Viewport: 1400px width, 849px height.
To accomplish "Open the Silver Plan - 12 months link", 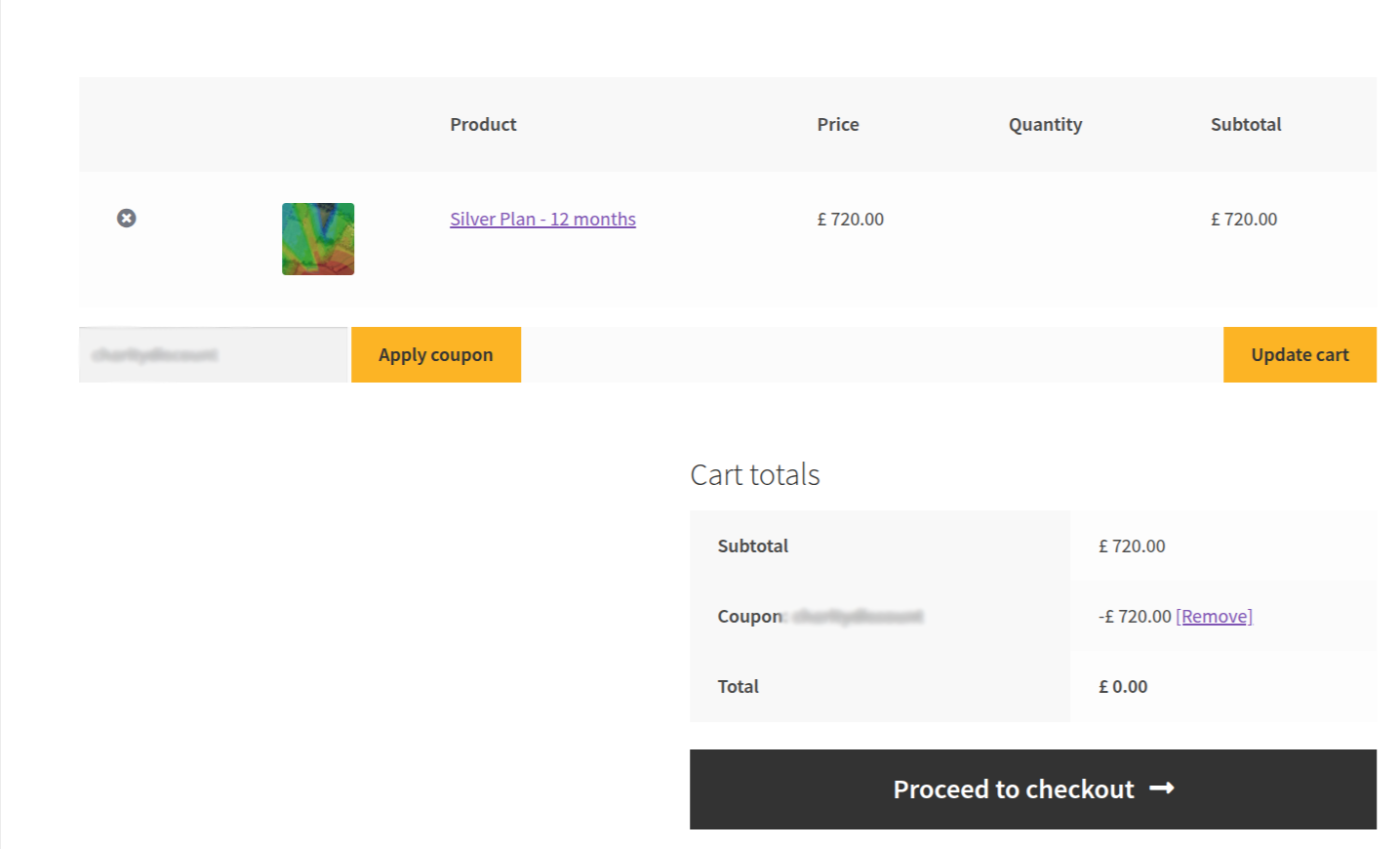I will (x=542, y=220).
